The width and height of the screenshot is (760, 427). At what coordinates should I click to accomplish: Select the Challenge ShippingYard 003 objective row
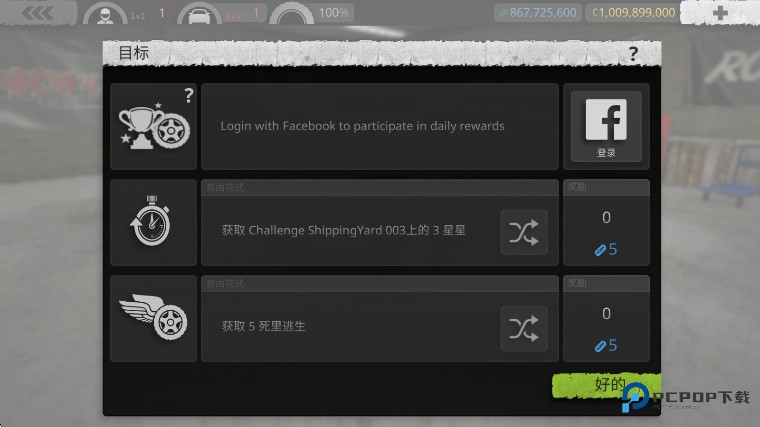(380, 222)
